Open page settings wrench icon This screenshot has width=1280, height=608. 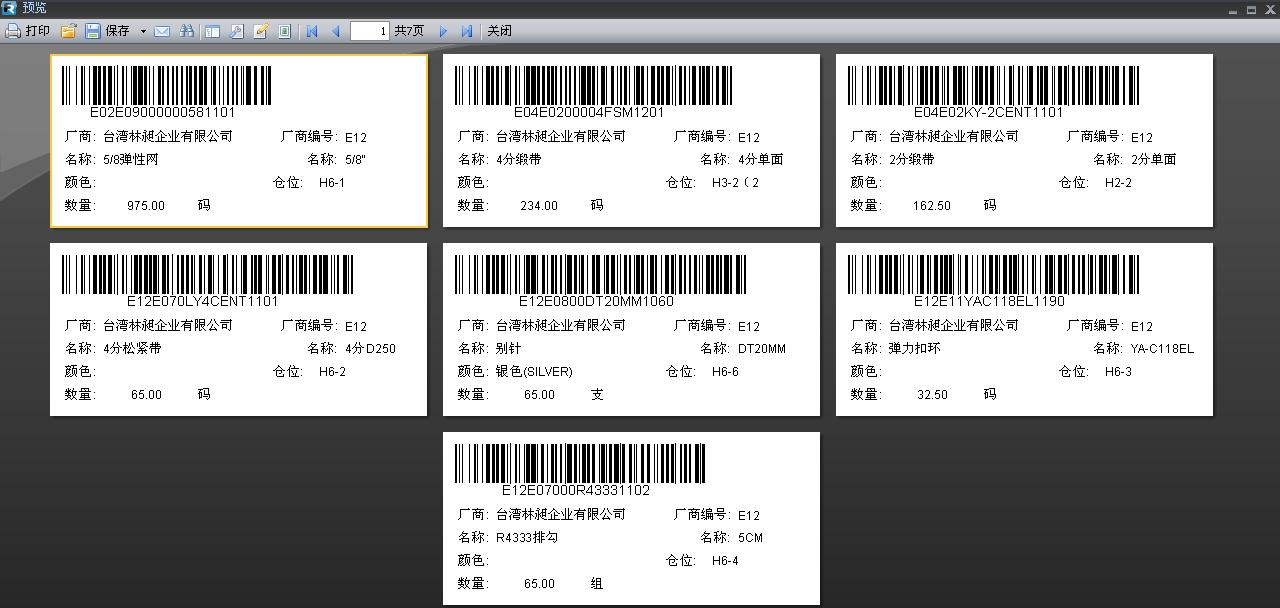(x=236, y=31)
